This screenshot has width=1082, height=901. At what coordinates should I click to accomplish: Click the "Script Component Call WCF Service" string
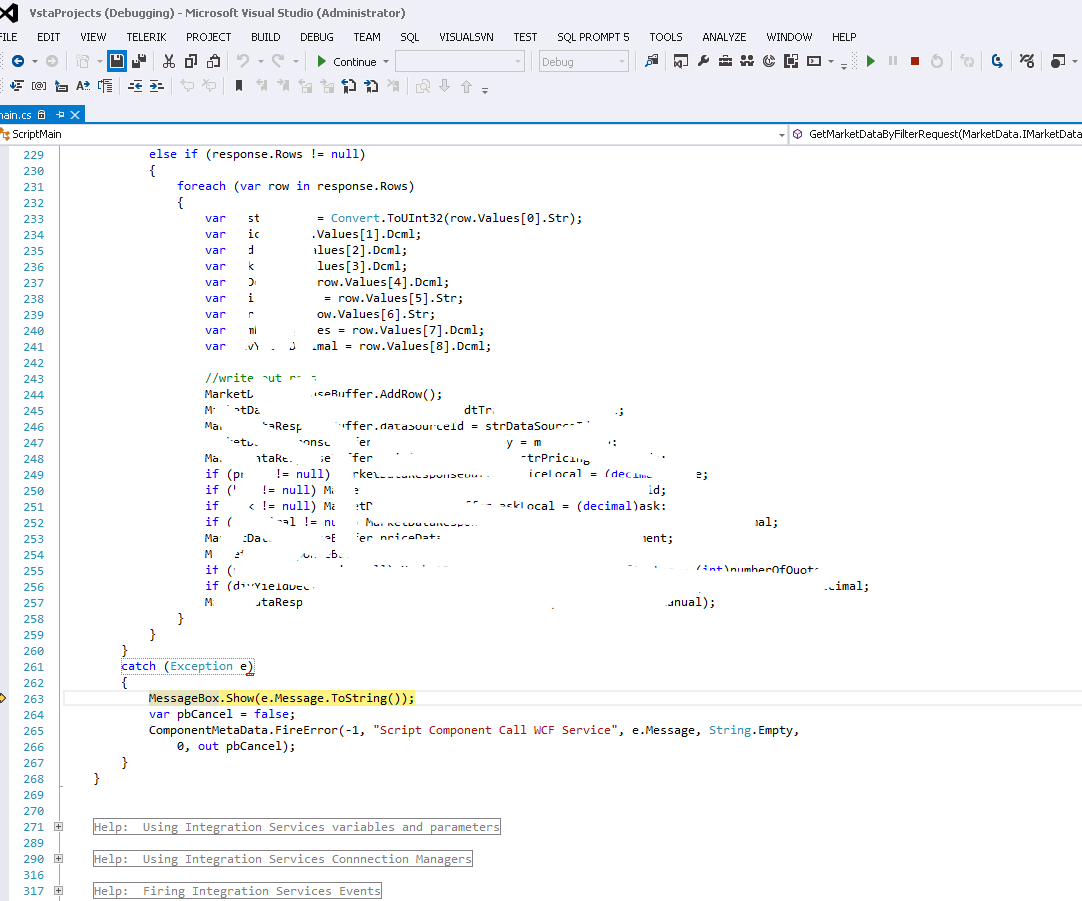(495, 730)
